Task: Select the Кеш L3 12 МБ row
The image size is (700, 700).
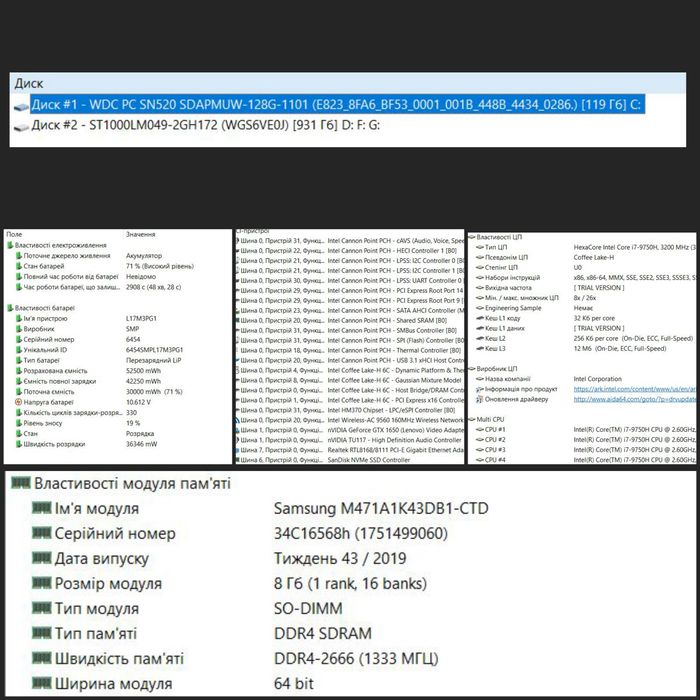Action: pyautogui.click(x=571, y=349)
